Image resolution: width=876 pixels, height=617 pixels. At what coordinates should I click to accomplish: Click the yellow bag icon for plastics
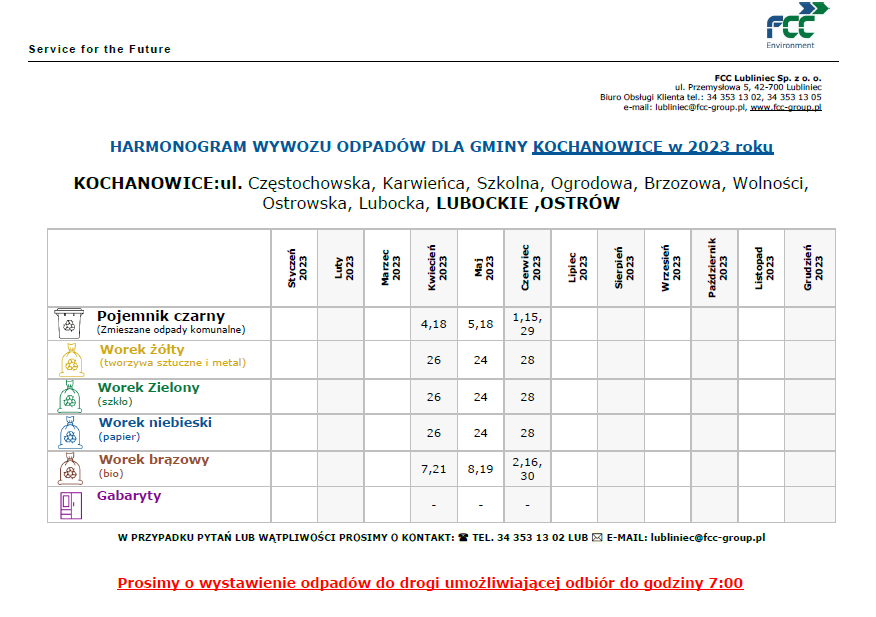pos(68,360)
